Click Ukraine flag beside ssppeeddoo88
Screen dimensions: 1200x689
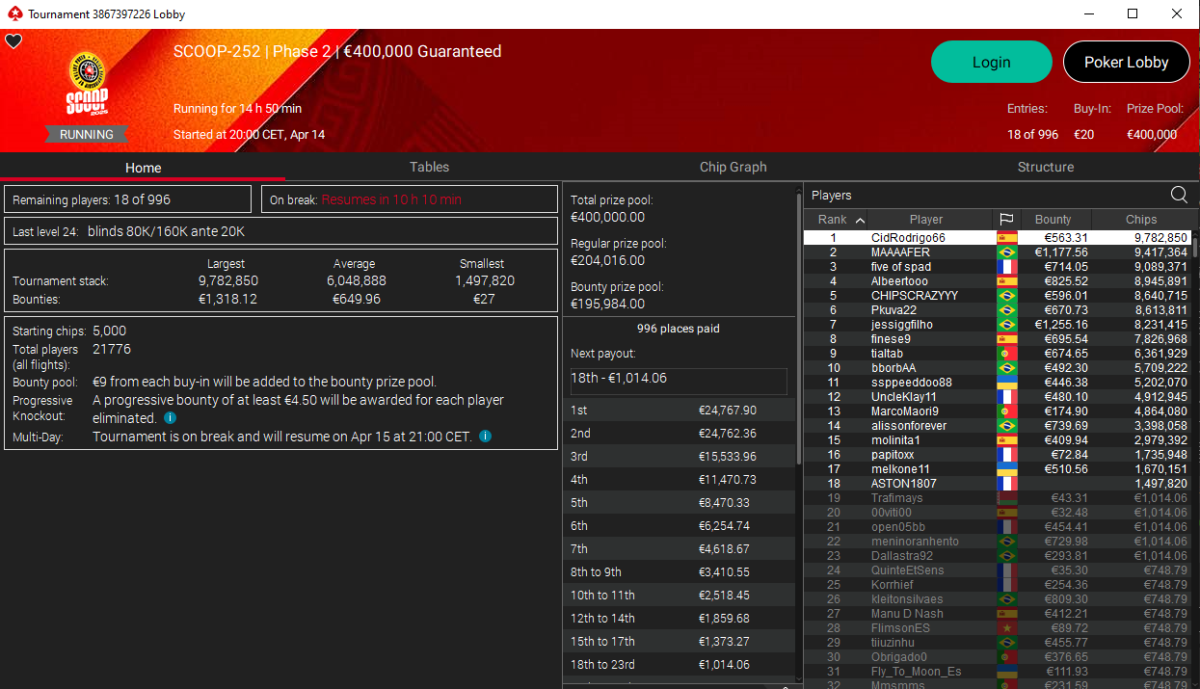[x=1007, y=382]
